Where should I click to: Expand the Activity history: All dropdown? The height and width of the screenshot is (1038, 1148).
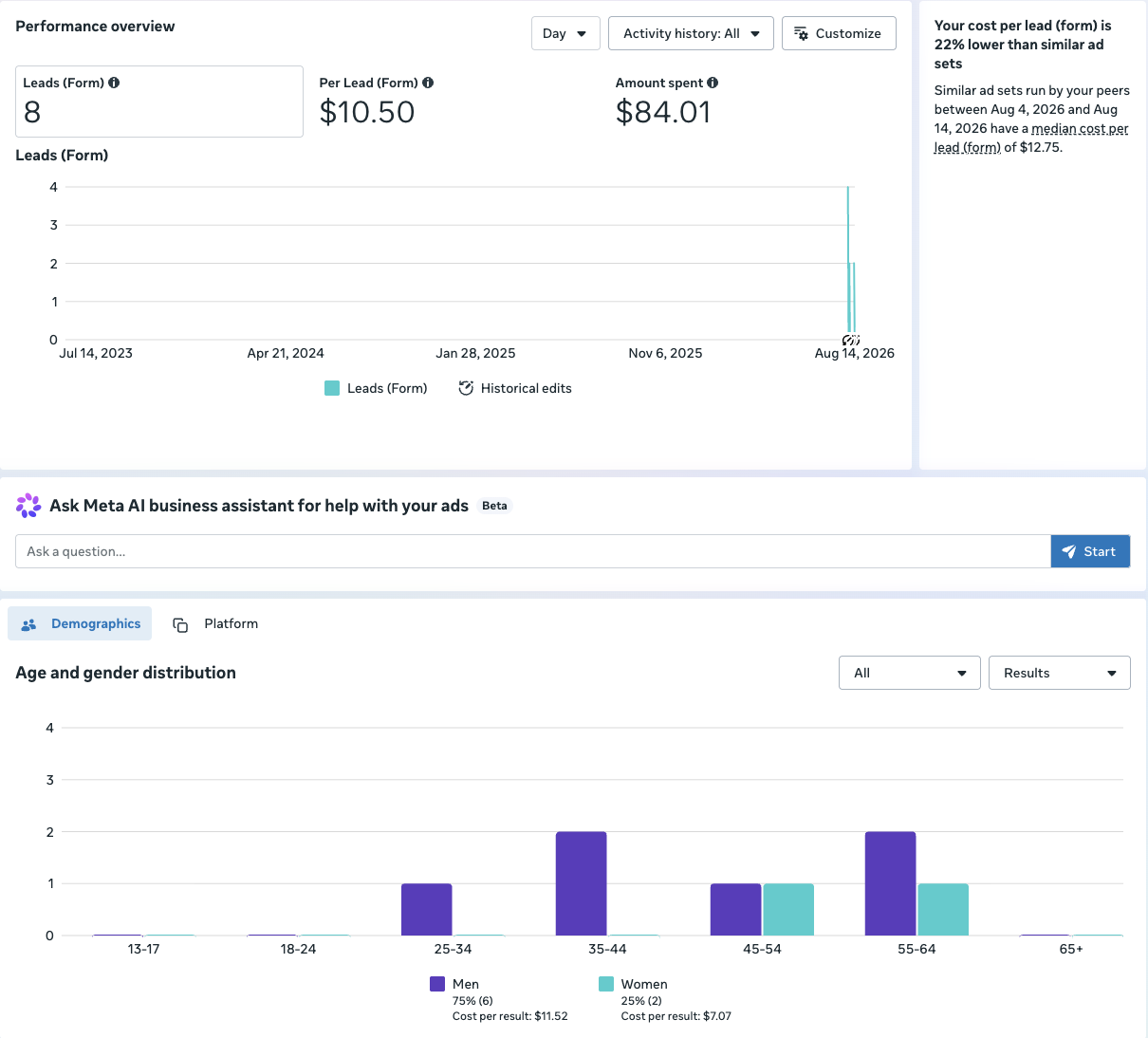click(691, 33)
